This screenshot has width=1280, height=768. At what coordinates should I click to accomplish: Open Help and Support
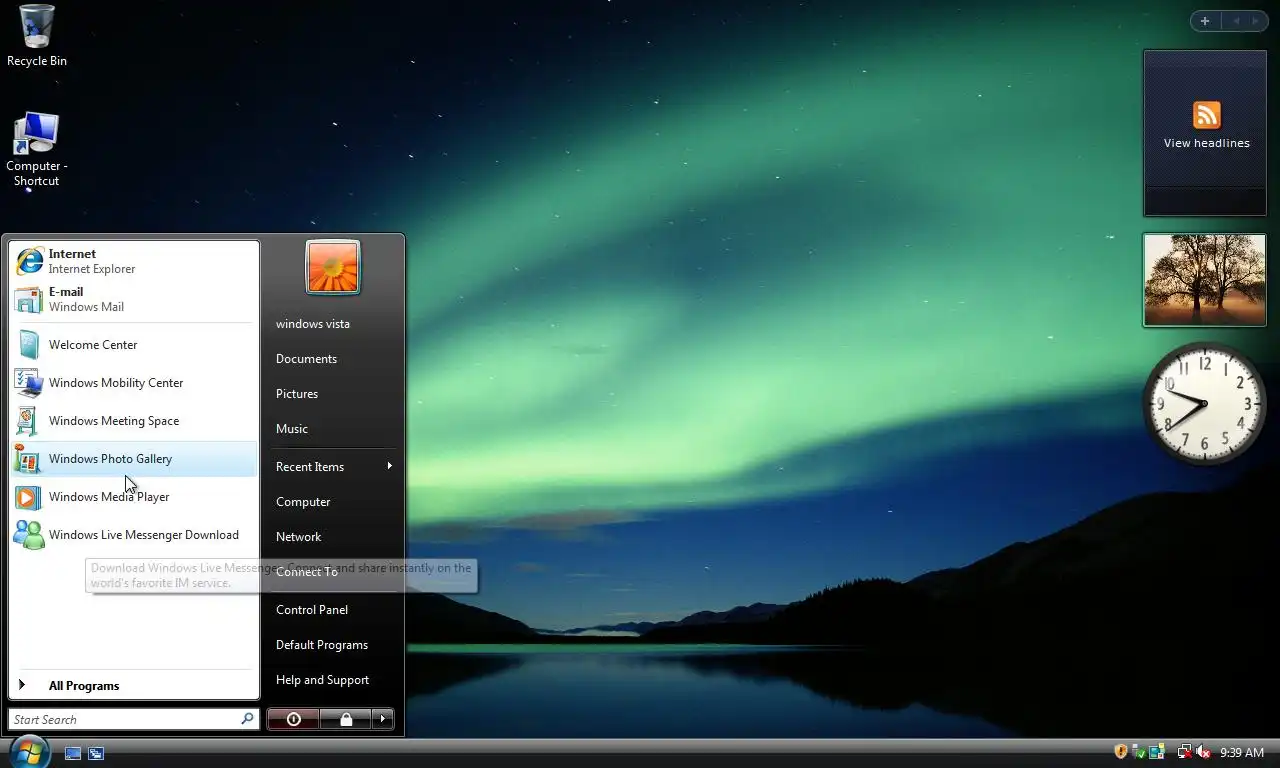(333, 680)
